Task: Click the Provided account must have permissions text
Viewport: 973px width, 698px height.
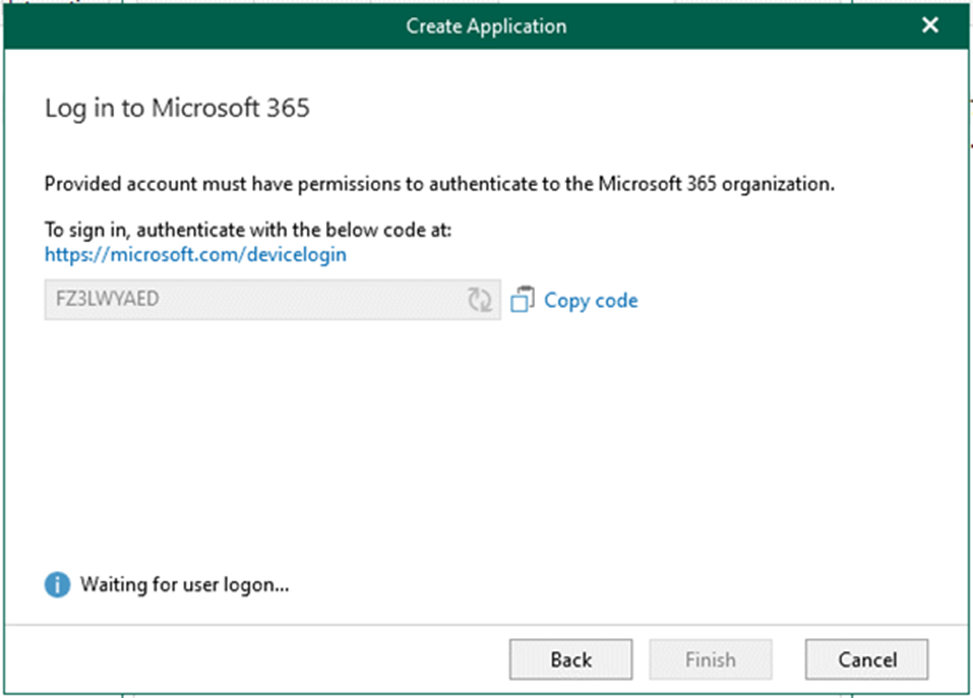Action: pos(439,184)
